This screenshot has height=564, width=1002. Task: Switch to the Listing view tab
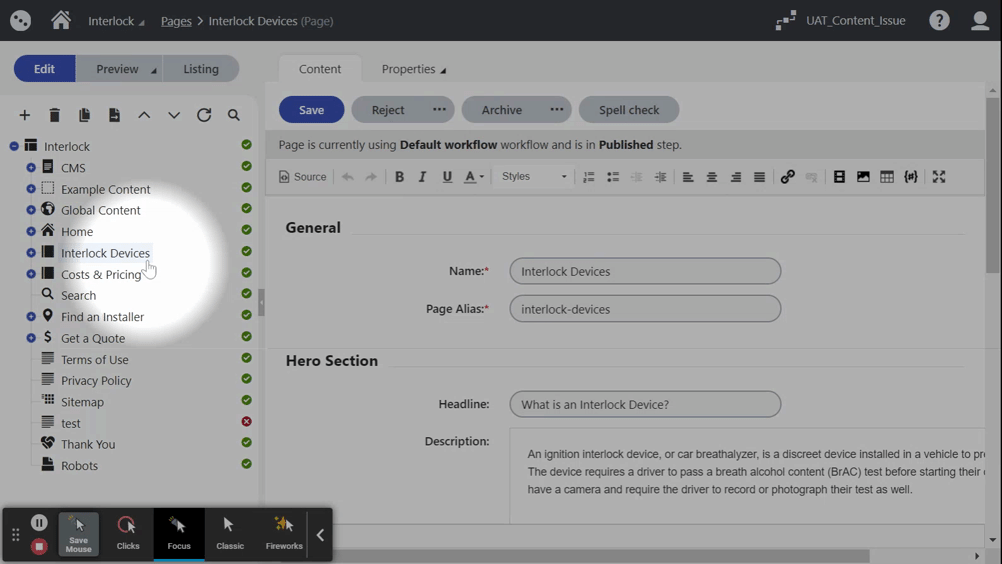[201, 69]
